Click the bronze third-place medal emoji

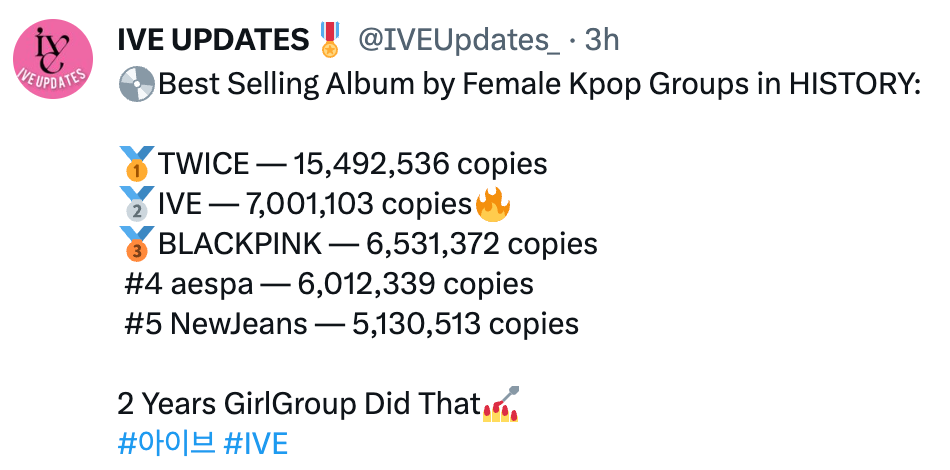click(134, 245)
